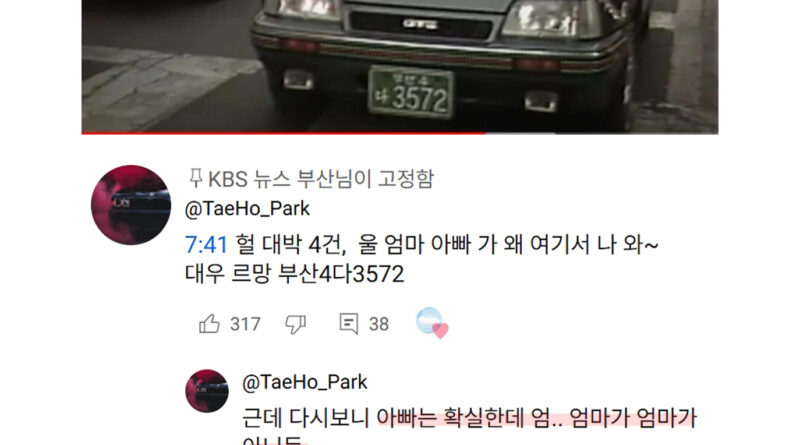Click the 317 like count
The width and height of the screenshot is (800, 445).
pos(245,324)
